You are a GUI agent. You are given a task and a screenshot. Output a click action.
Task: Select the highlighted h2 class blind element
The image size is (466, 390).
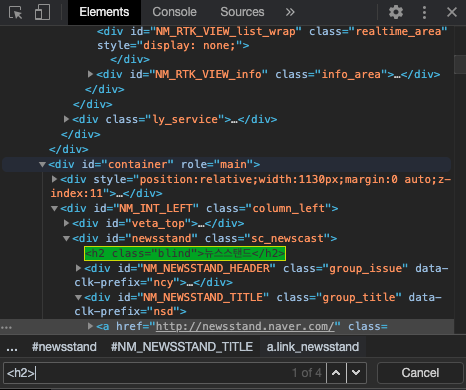tap(185, 253)
